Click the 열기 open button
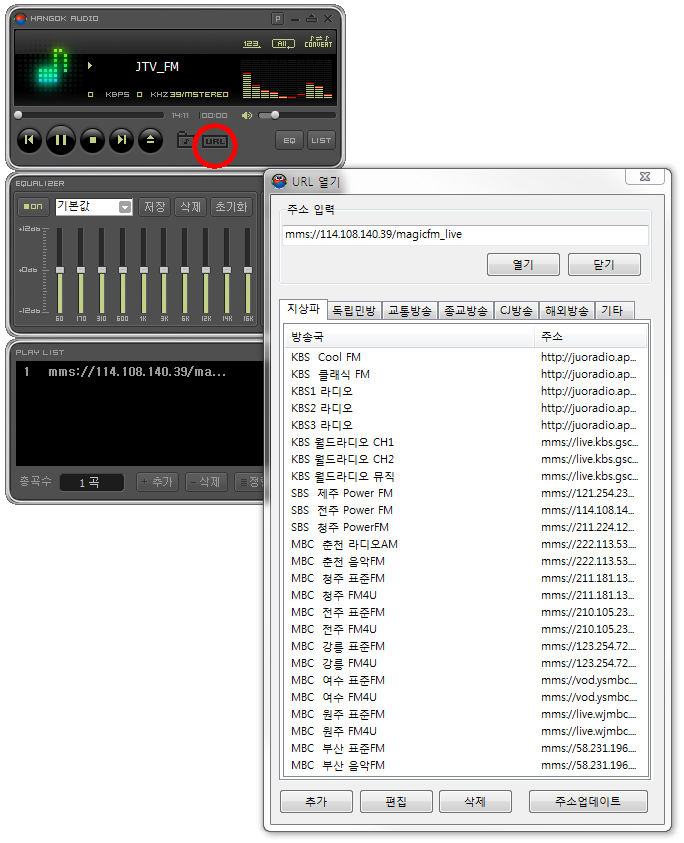 point(523,265)
